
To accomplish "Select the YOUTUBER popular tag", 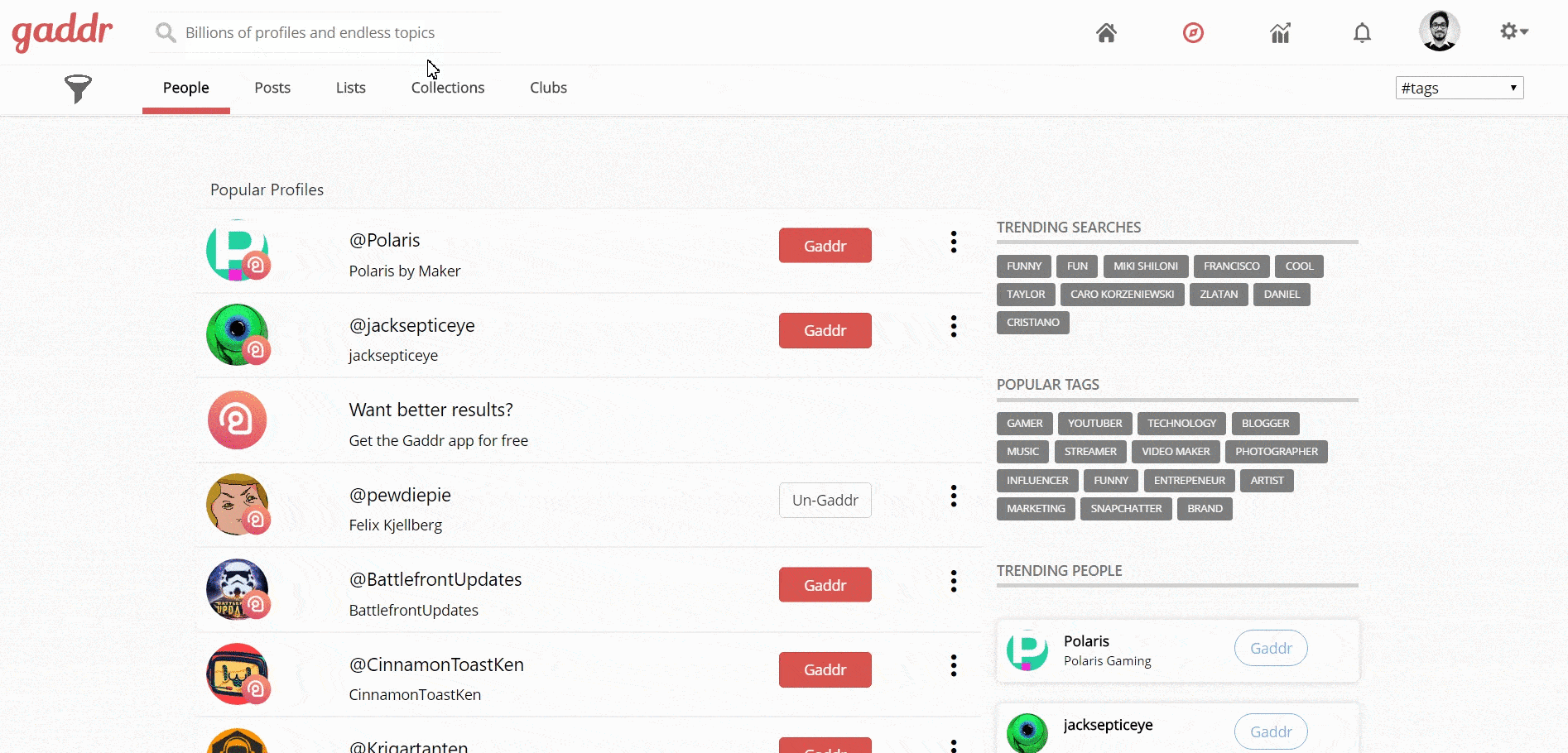I will pyautogui.click(x=1094, y=424).
